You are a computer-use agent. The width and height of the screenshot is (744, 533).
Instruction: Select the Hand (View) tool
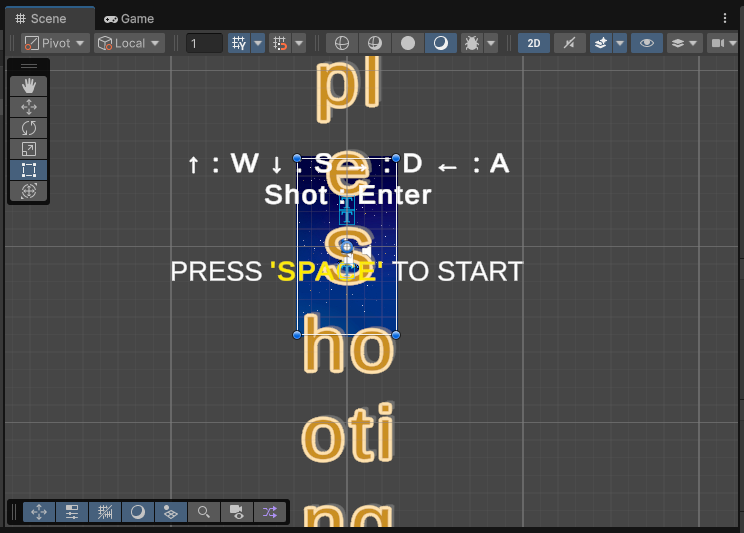[x=29, y=86]
